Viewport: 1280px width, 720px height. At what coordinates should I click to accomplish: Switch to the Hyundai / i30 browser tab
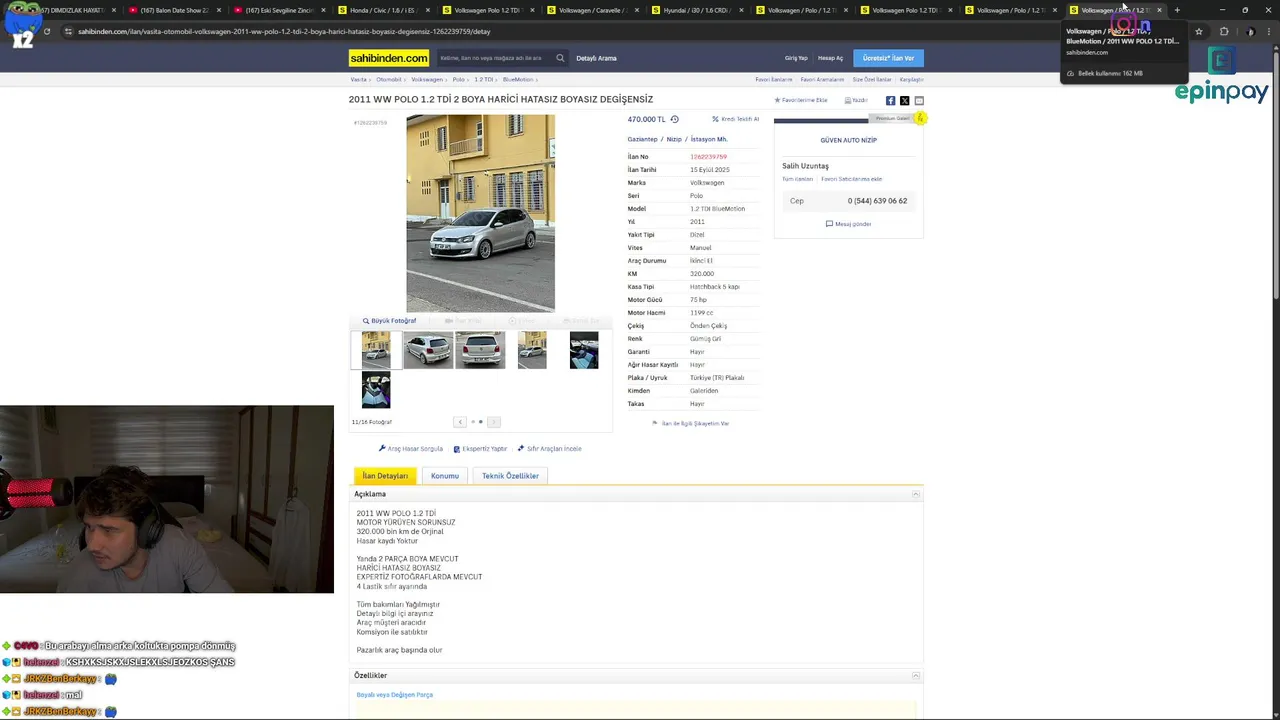pyautogui.click(x=696, y=10)
